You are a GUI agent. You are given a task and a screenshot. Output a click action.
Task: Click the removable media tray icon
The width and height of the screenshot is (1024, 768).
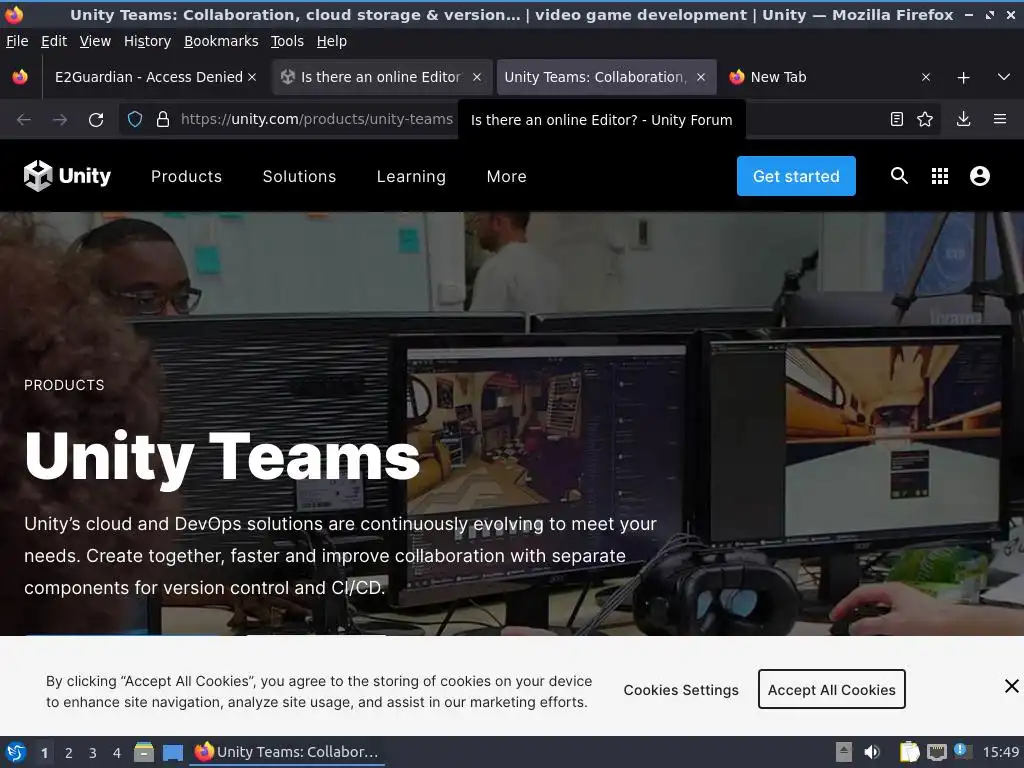pyautogui.click(x=844, y=752)
